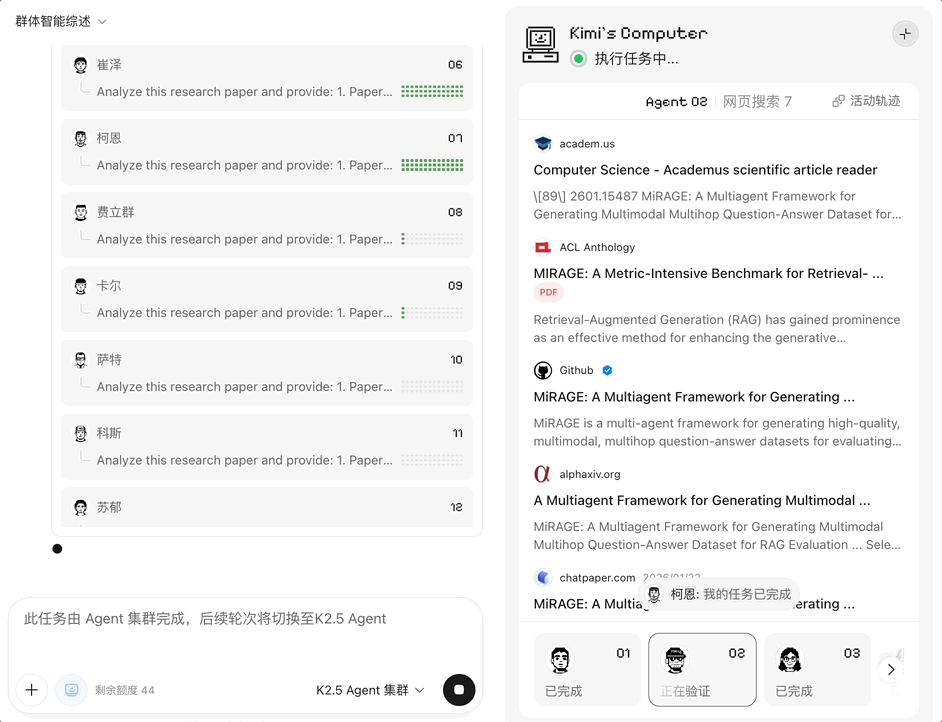
Task: Click the progress bar for 柯恩 task 07
Action: point(432,165)
